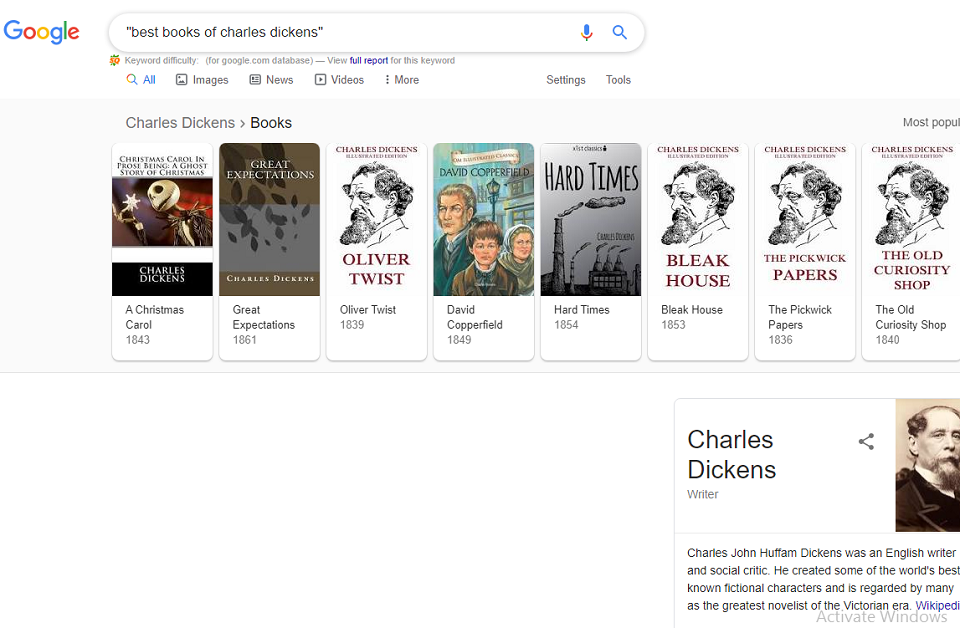This screenshot has height=628, width=960.
Task: Click the Charles Dickens knowledge panel heading
Action: click(732, 455)
